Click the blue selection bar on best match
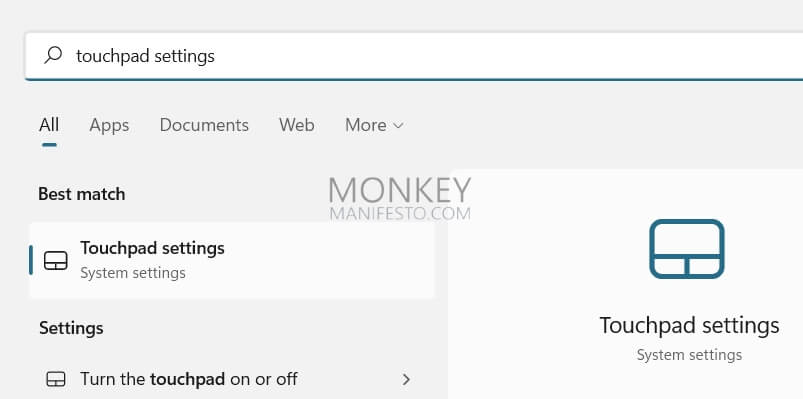This screenshot has width=803, height=399. [x=31, y=260]
